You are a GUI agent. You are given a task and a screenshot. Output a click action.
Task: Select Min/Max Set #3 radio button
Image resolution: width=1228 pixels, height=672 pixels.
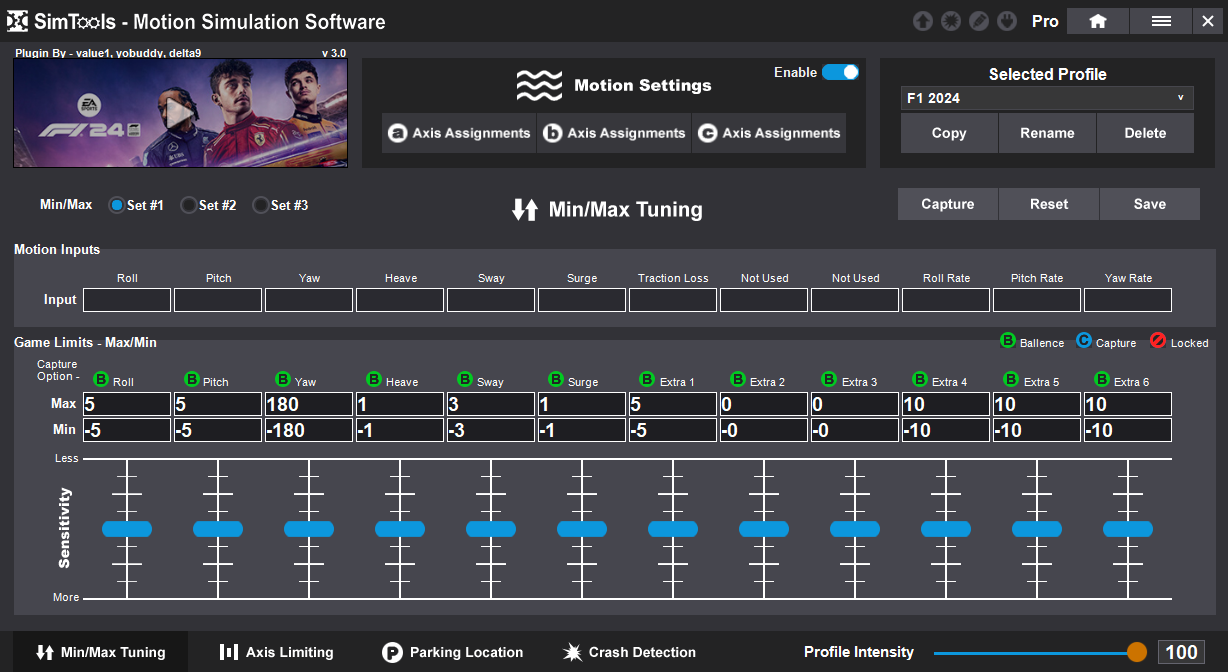coord(260,205)
